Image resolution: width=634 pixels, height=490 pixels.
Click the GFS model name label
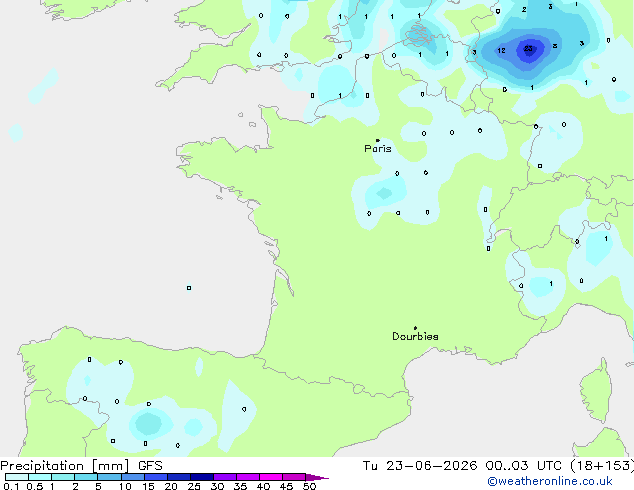point(150,466)
